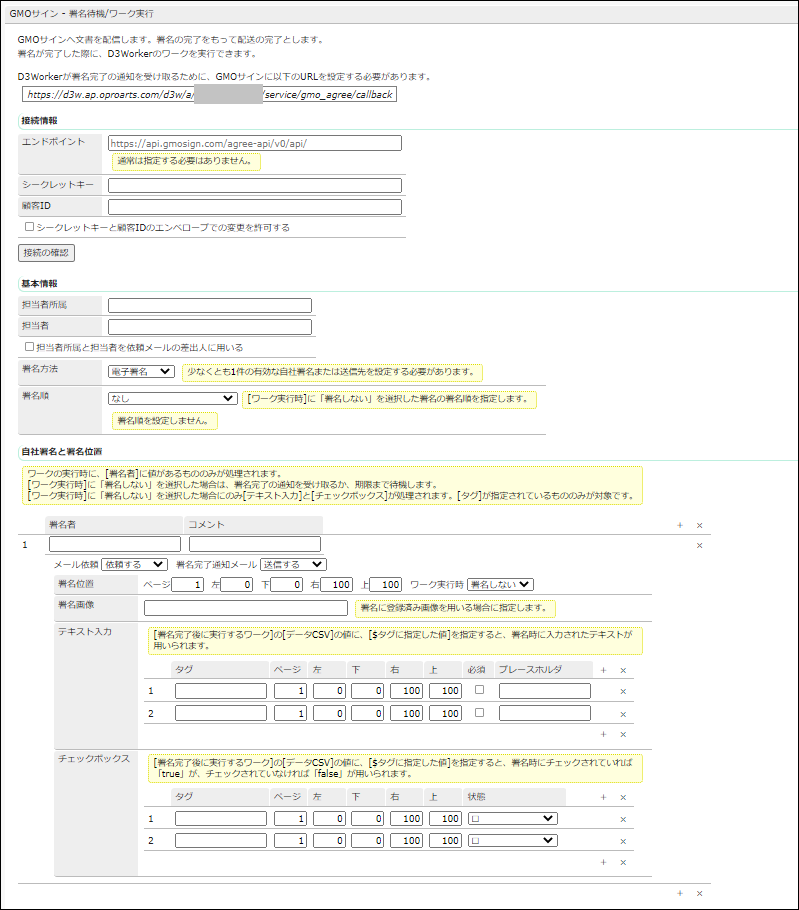Click the 署名位置 右 value field
The height and width of the screenshot is (910, 799).
(337, 584)
